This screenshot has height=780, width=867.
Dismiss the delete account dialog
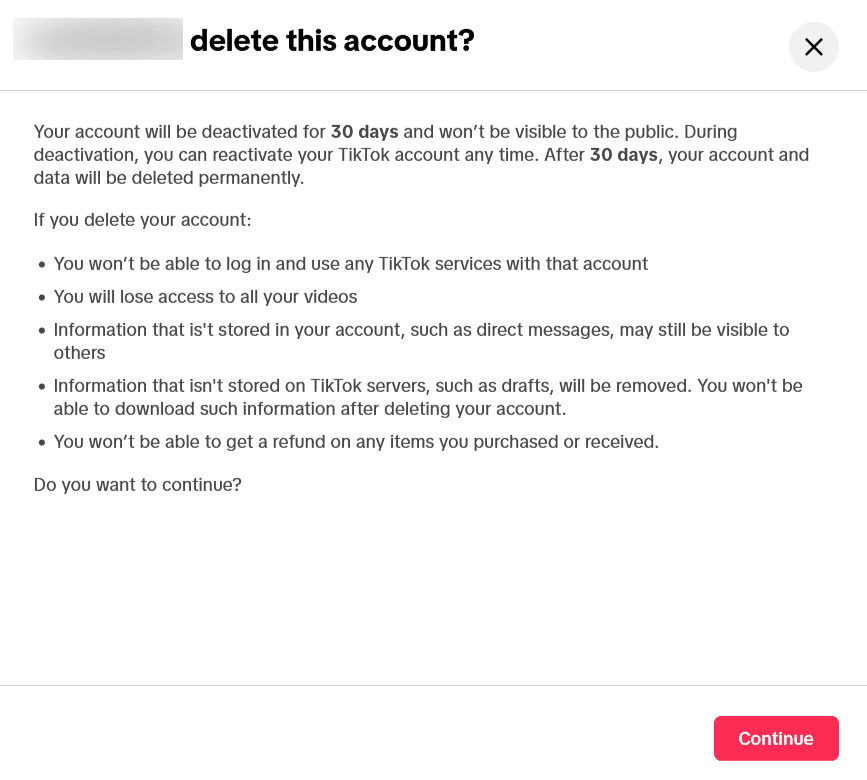tap(813, 47)
